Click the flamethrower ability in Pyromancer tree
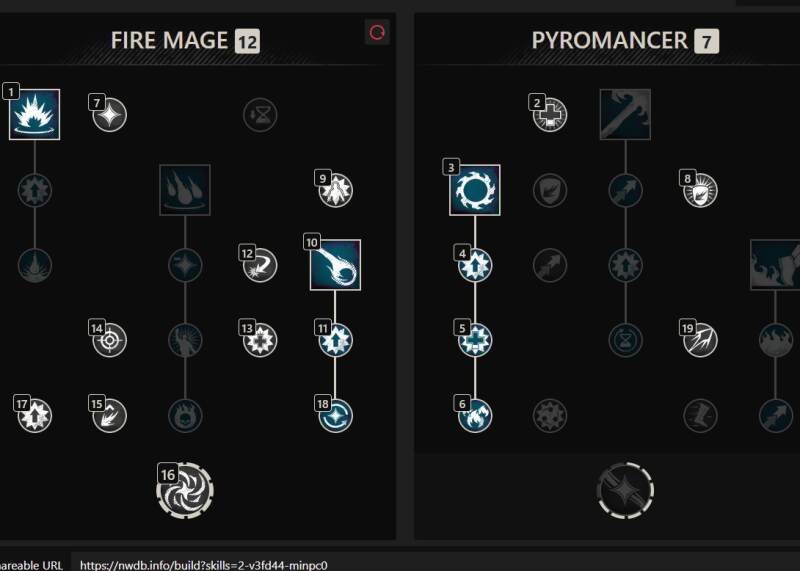The image size is (800, 571). (x=625, y=114)
